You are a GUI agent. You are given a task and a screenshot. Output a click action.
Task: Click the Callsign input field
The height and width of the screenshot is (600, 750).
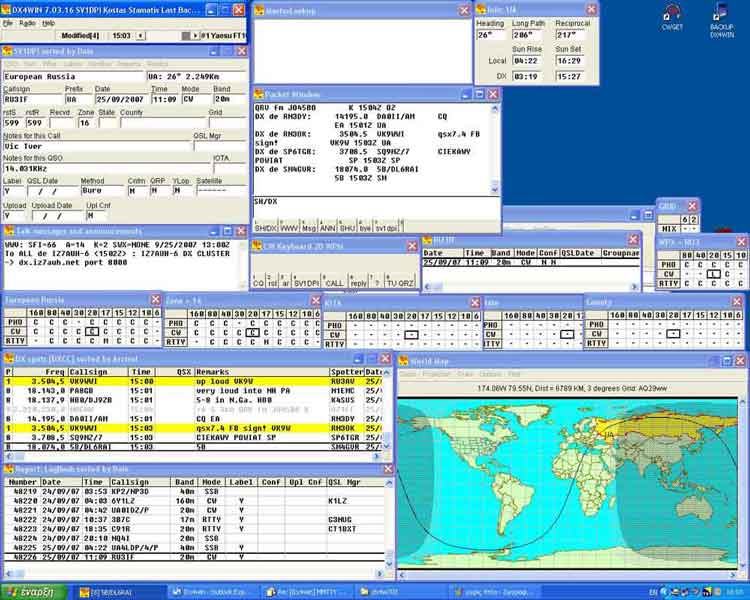click(x=31, y=100)
